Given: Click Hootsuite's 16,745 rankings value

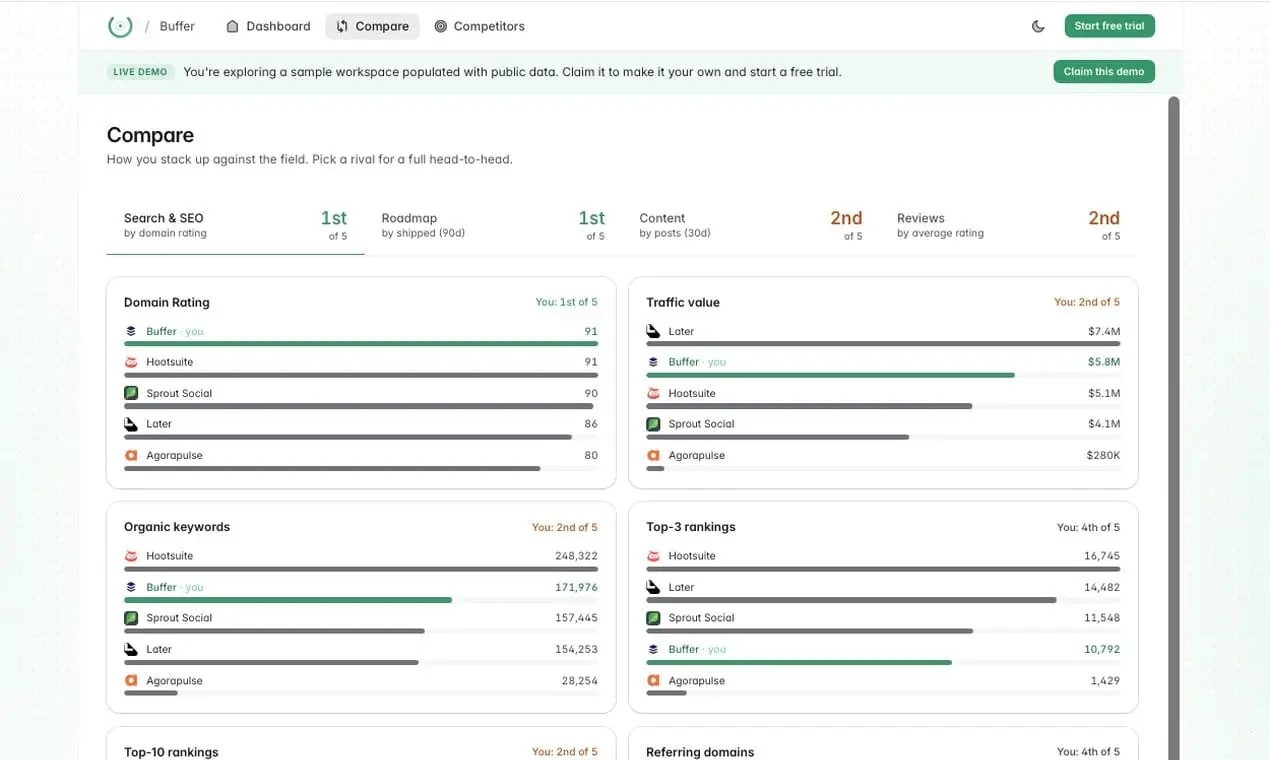Looking at the screenshot, I should point(1102,556).
